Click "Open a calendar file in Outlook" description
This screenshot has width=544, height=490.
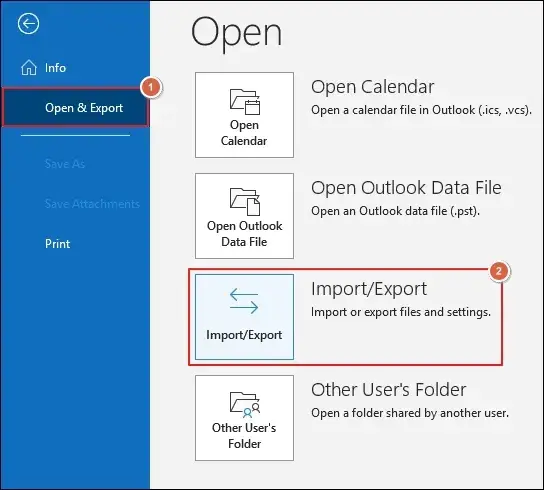(421, 110)
